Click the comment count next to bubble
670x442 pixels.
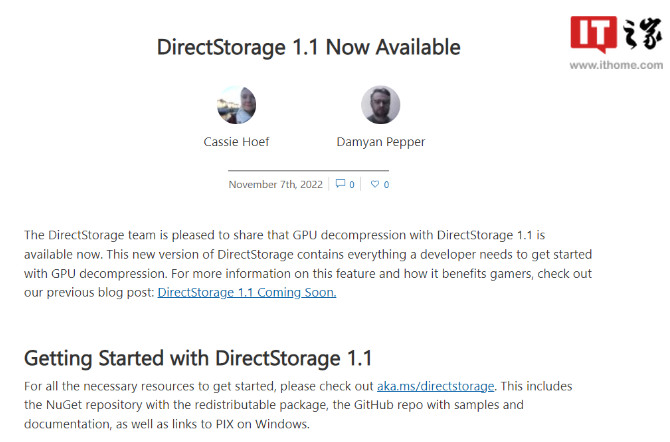[352, 185]
